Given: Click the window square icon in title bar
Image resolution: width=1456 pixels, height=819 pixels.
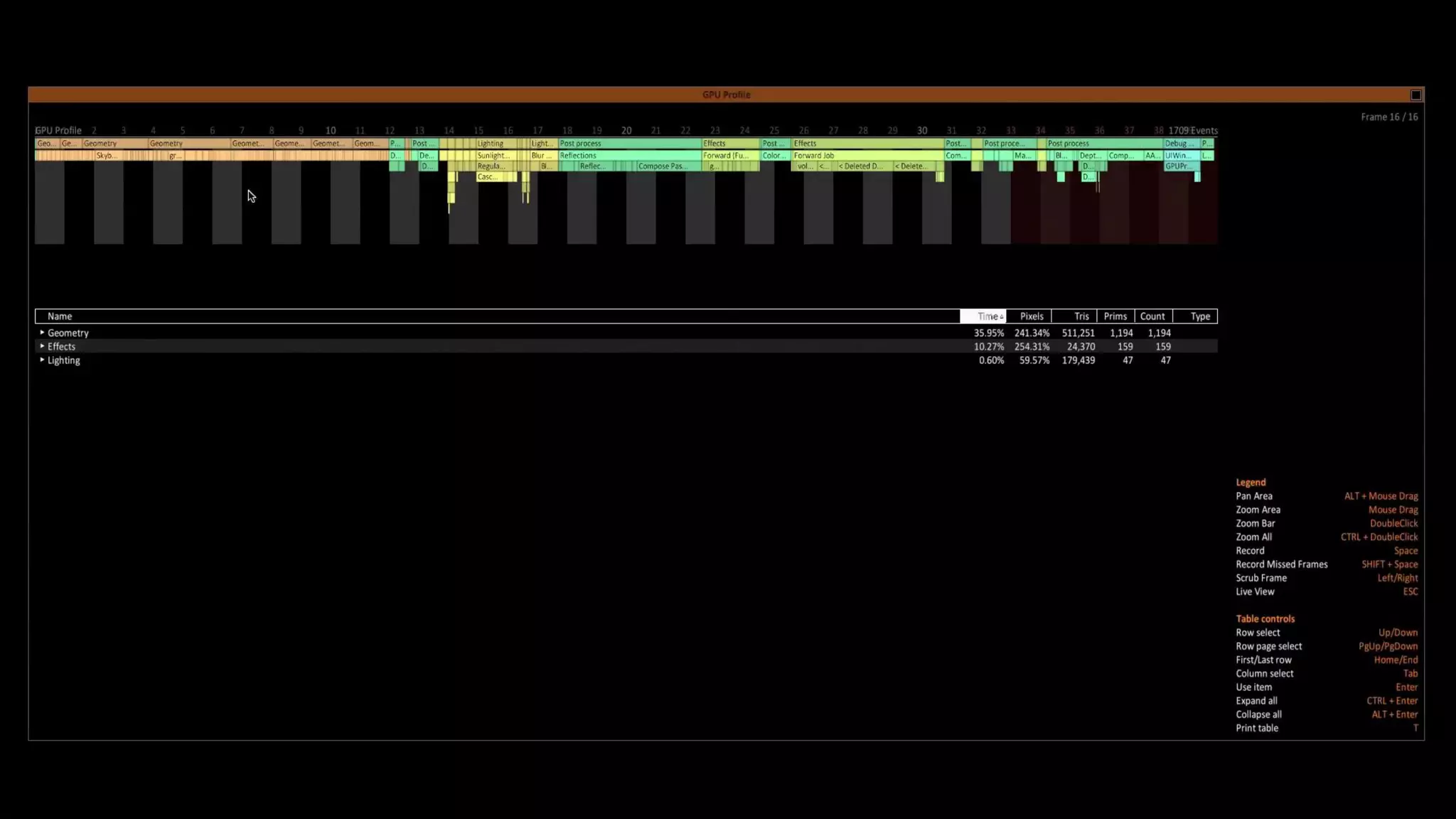Looking at the screenshot, I should [1415, 95].
